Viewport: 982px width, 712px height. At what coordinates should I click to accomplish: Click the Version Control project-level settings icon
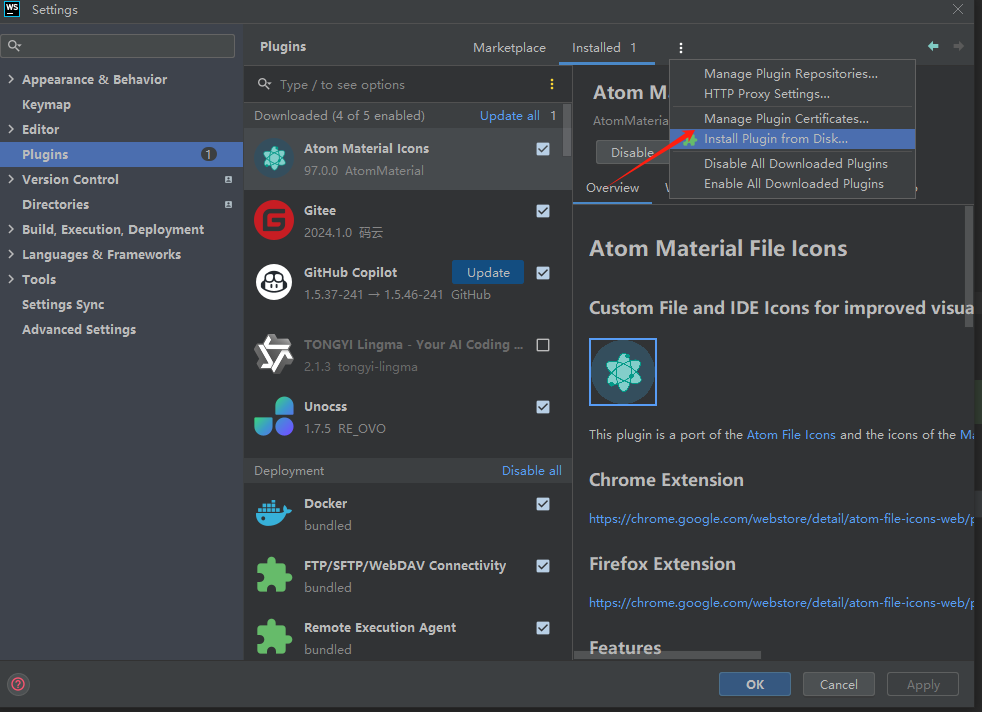[x=229, y=180]
